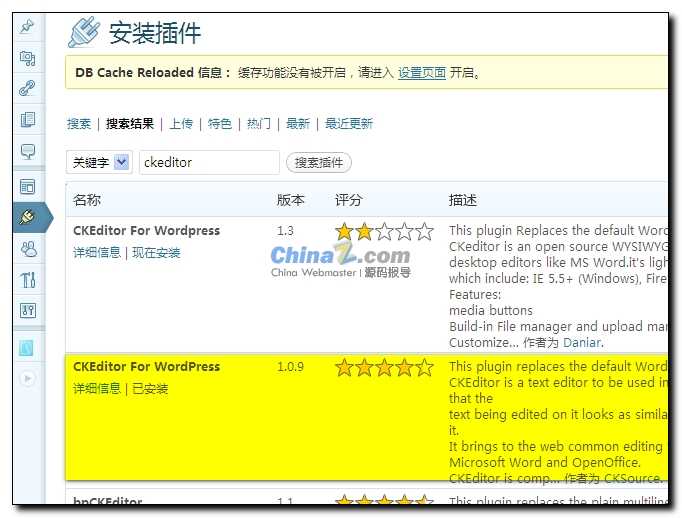The height and width of the screenshot is (518, 682).
Task: Open the Comments bubble icon in sidebar
Action: [x=27, y=151]
